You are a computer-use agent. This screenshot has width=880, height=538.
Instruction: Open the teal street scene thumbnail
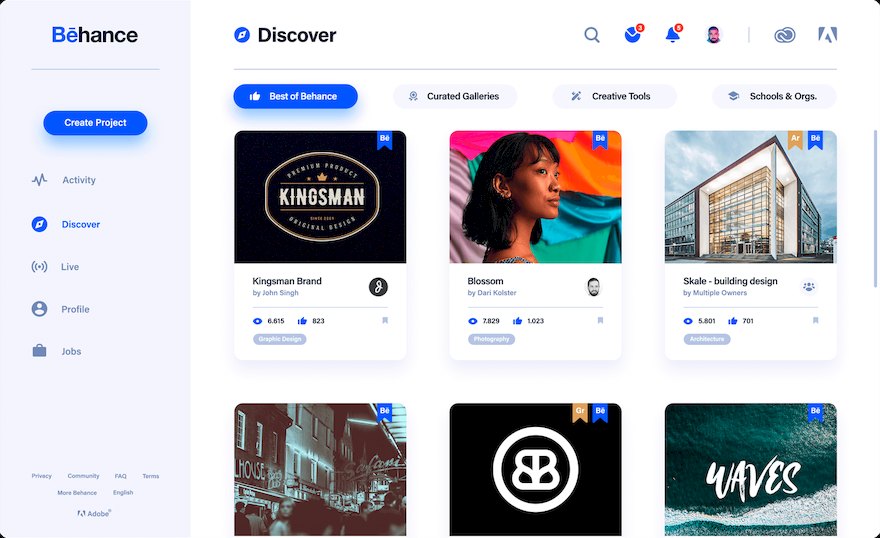(320, 470)
